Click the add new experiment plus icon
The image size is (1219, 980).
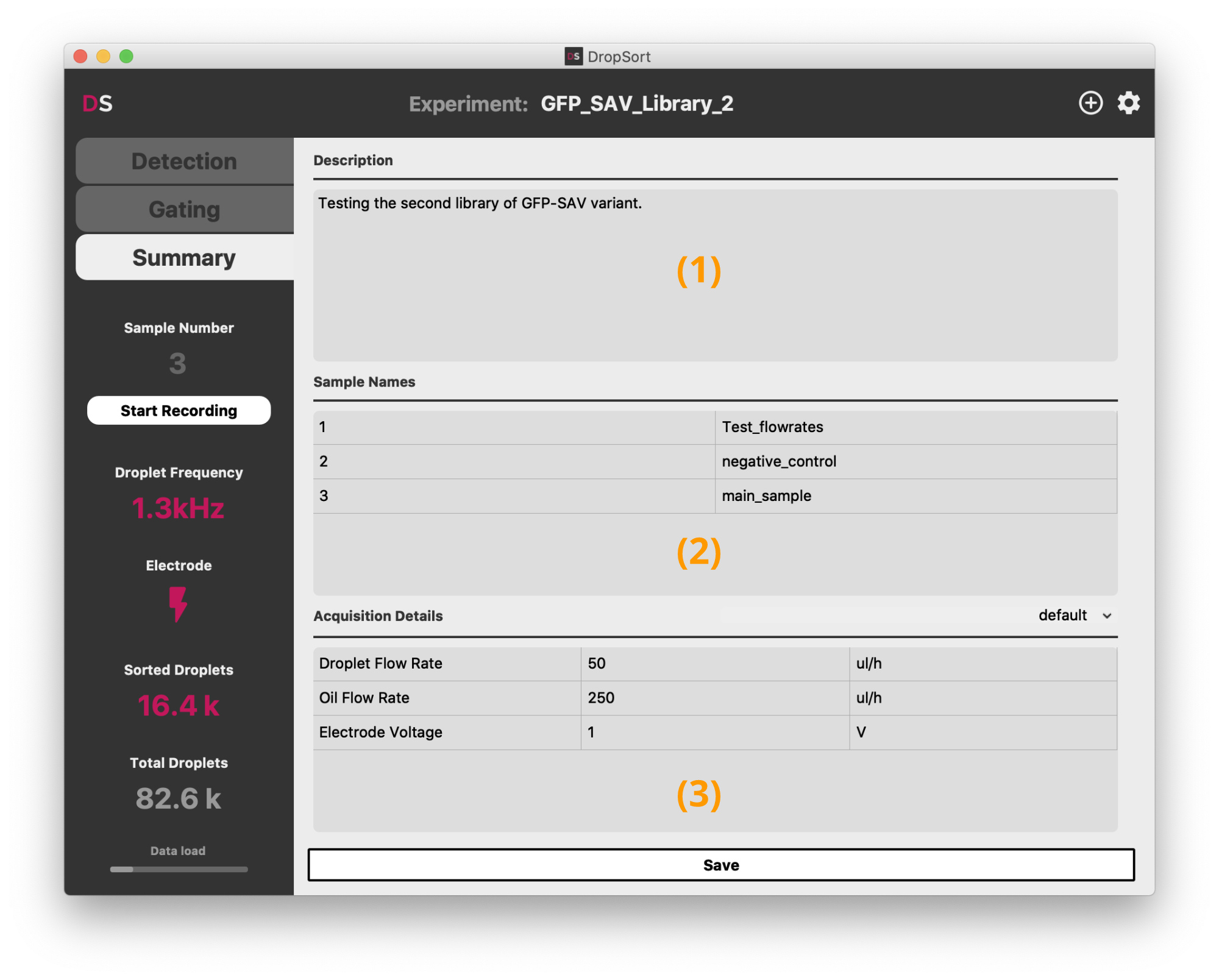[1090, 103]
